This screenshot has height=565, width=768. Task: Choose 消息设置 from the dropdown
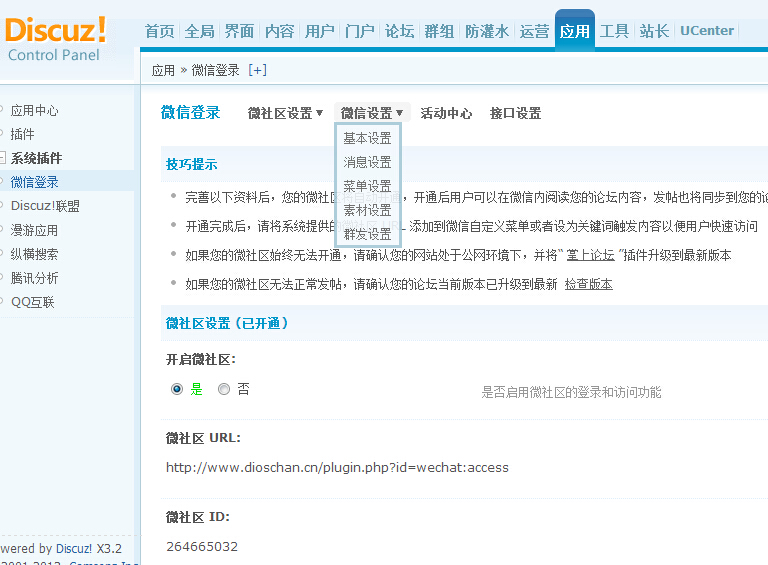coord(367,162)
